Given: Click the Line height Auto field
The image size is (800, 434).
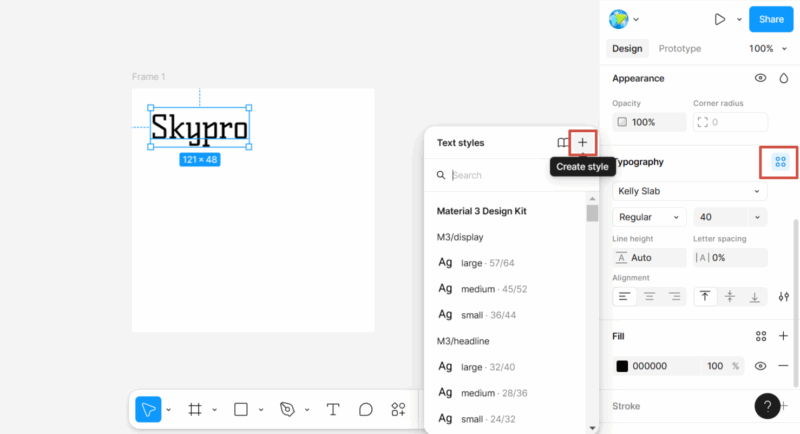Looking at the screenshot, I should coord(649,258).
